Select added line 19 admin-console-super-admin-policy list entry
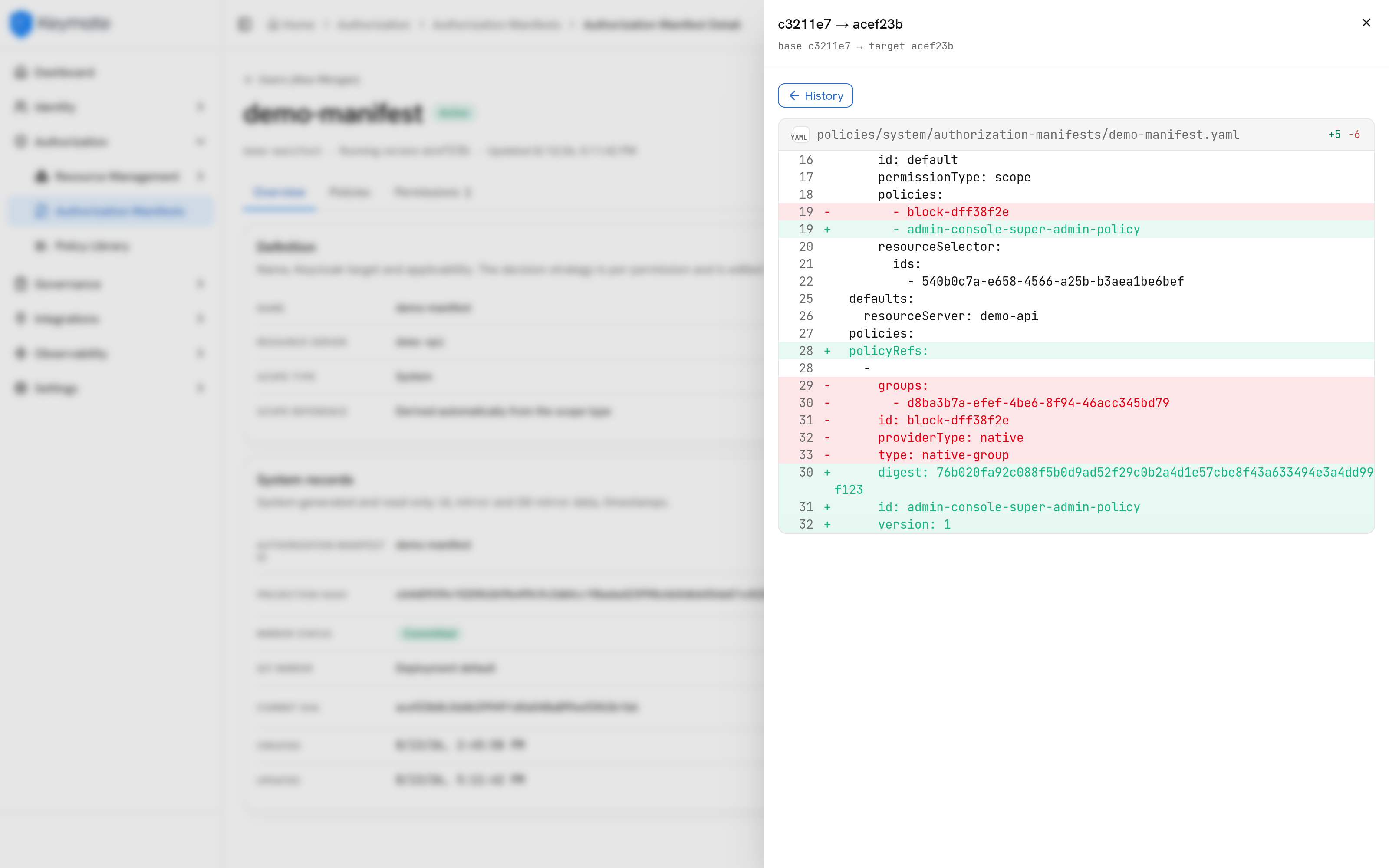1389x868 pixels. point(1076,229)
